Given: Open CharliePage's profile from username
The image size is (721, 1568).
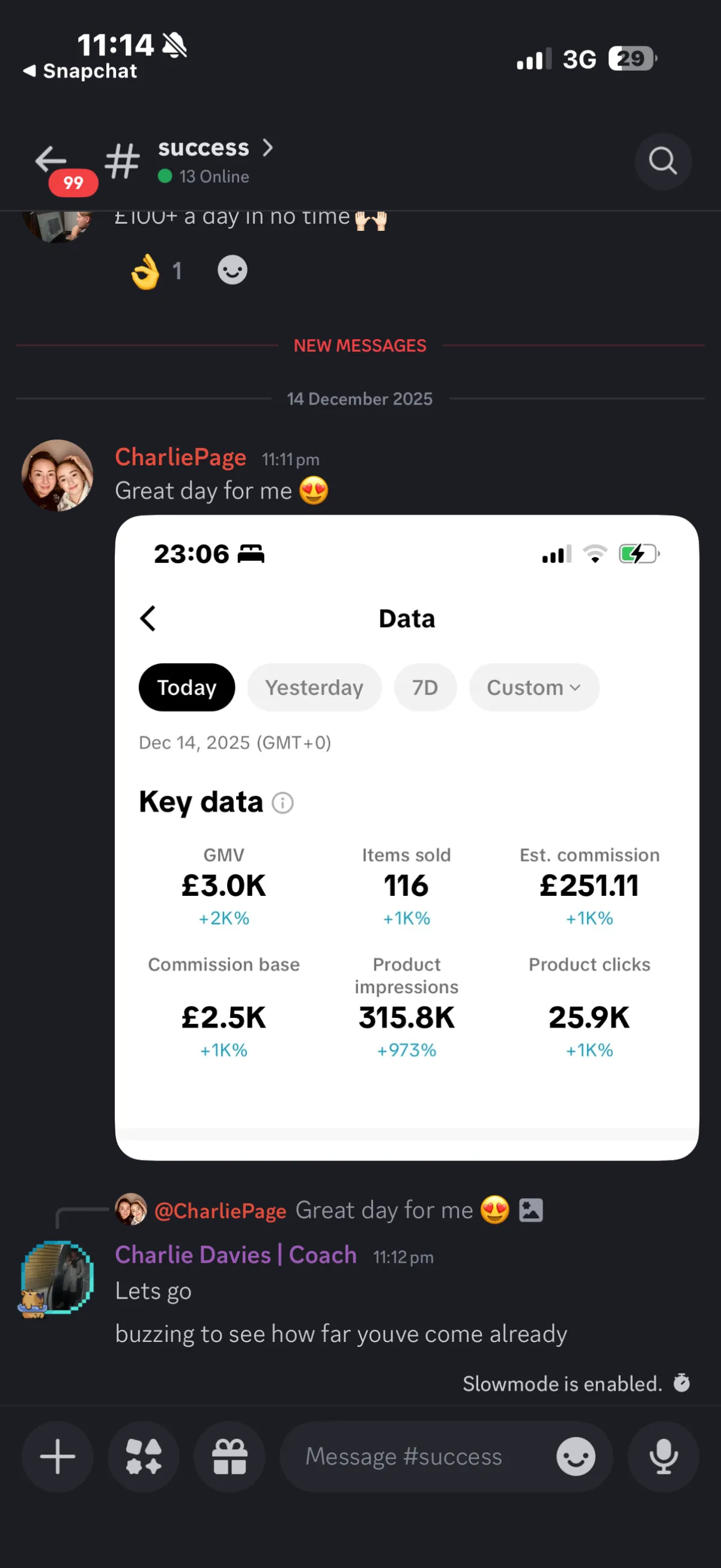Looking at the screenshot, I should (x=181, y=457).
